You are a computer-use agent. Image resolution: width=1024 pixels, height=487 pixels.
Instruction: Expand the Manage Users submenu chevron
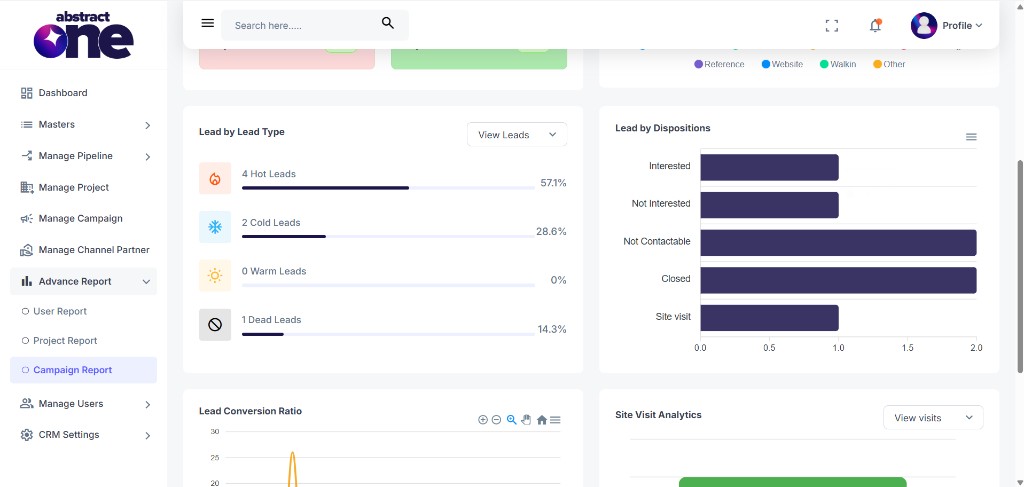tap(148, 405)
